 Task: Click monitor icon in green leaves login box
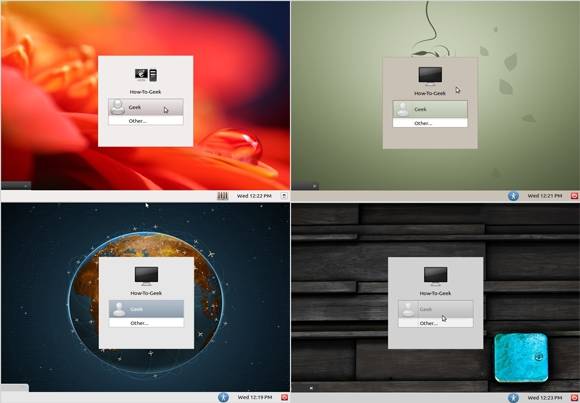pyautogui.click(x=430, y=75)
